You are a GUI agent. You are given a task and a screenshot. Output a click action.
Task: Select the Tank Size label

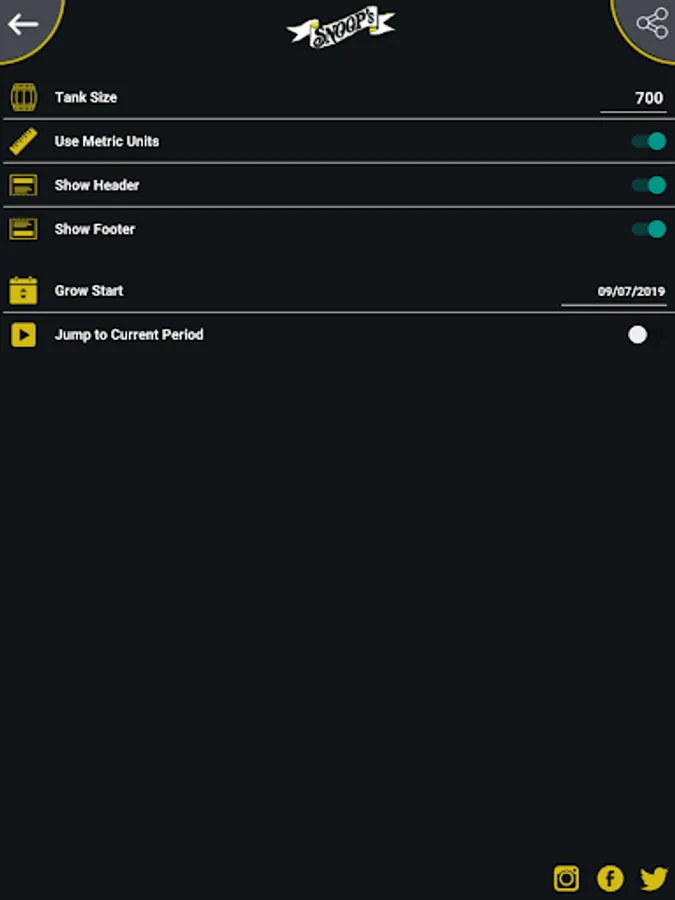pyautogui.click(x=86, y=97)
